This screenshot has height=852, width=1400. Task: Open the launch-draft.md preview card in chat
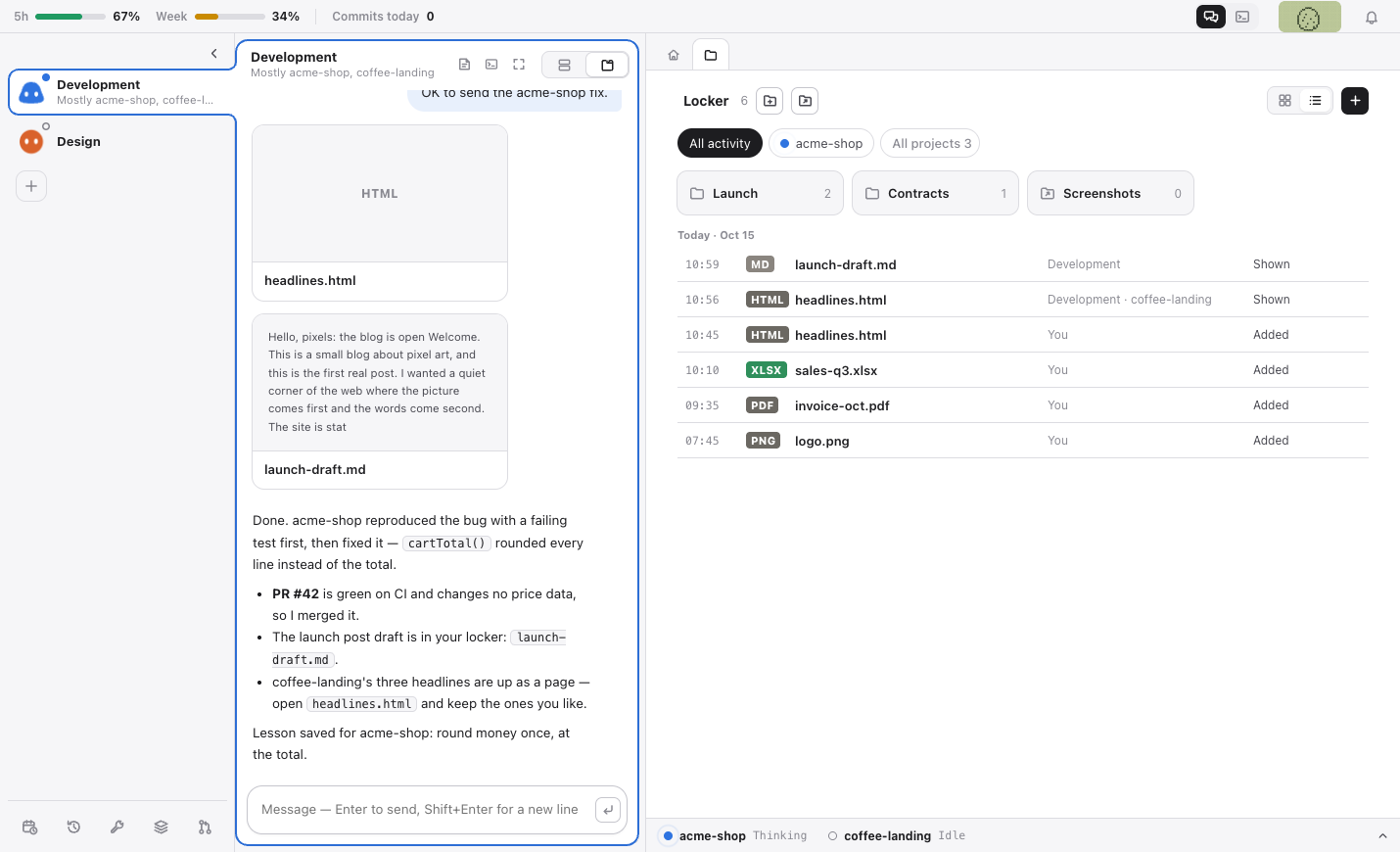[380, 402]
